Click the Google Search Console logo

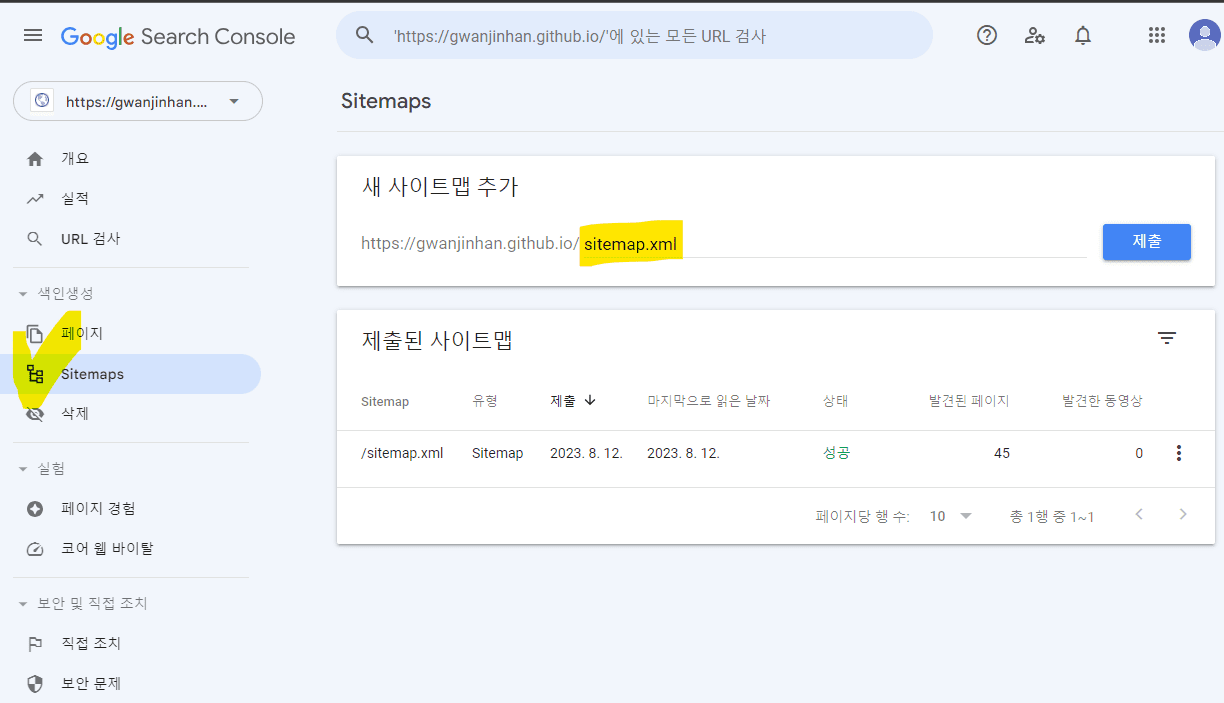[x=178, y=37]
